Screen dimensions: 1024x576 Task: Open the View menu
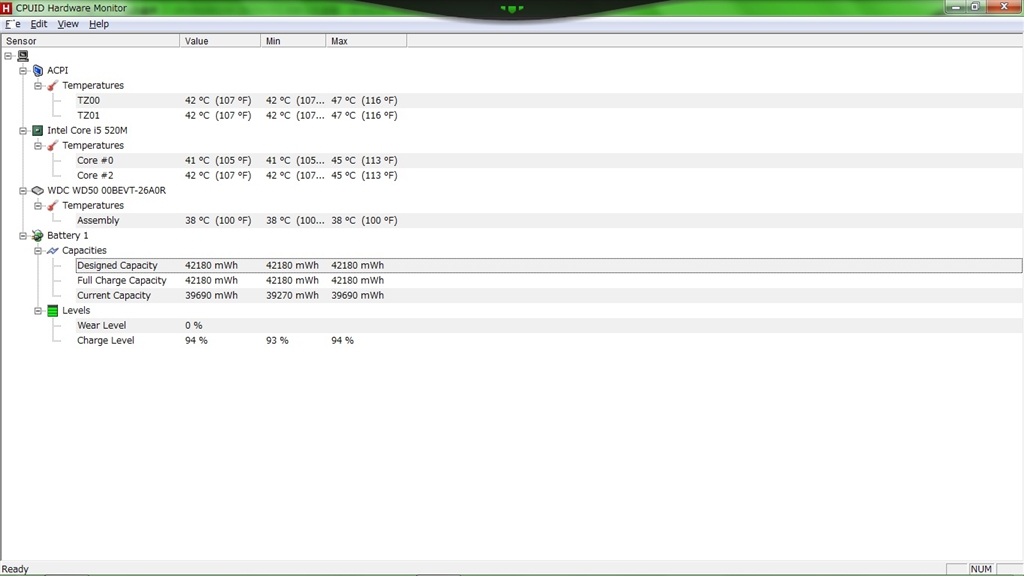[68, 24]
